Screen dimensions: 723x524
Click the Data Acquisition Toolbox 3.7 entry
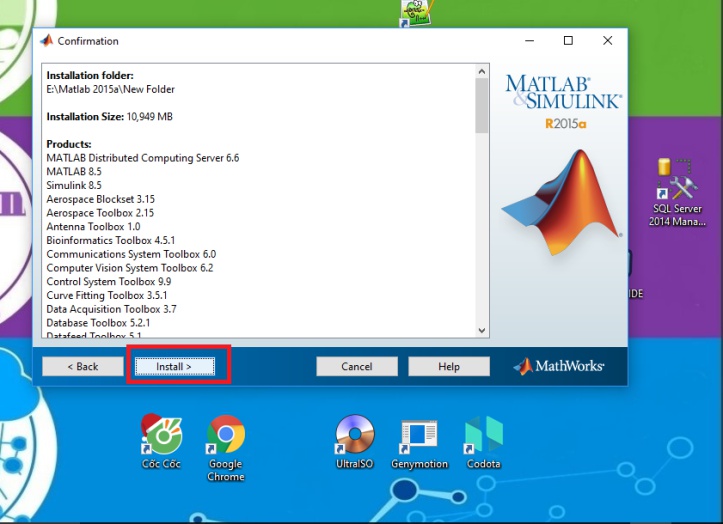click(111, 309)
